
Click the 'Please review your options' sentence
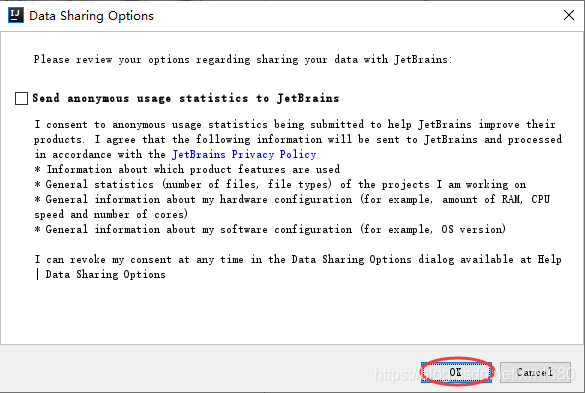pyautogui.click(x=243, y=60)
